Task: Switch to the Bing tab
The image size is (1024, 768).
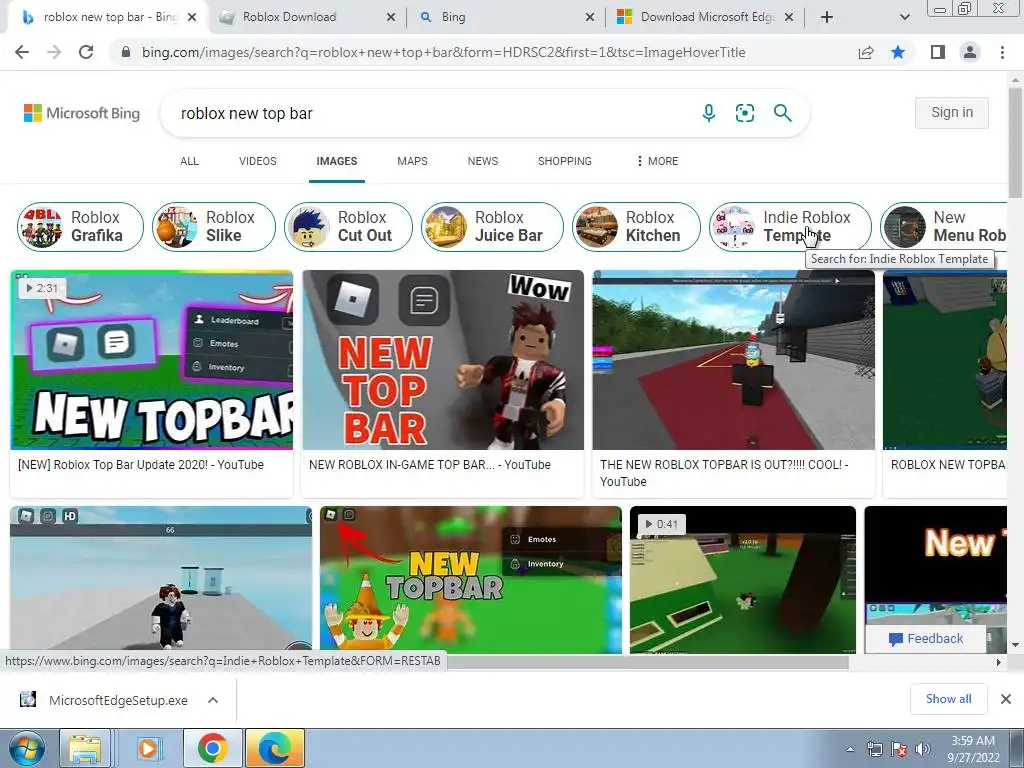Action: click(x=506, y=17)
